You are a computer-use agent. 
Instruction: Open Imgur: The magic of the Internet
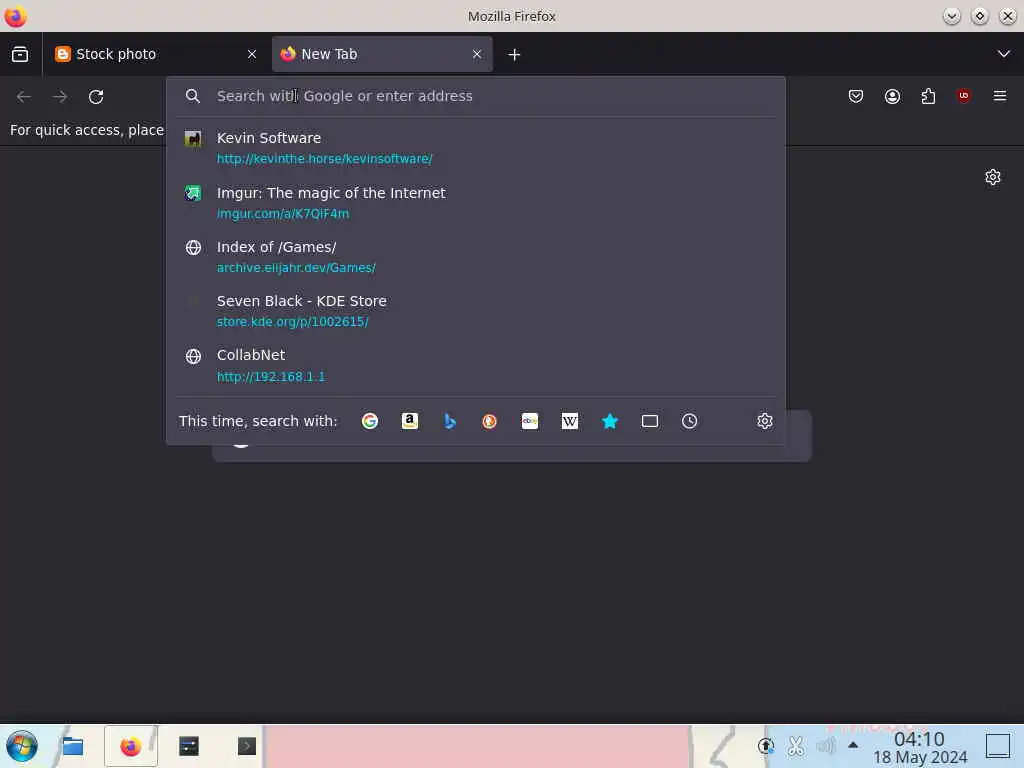coord(476,203)
